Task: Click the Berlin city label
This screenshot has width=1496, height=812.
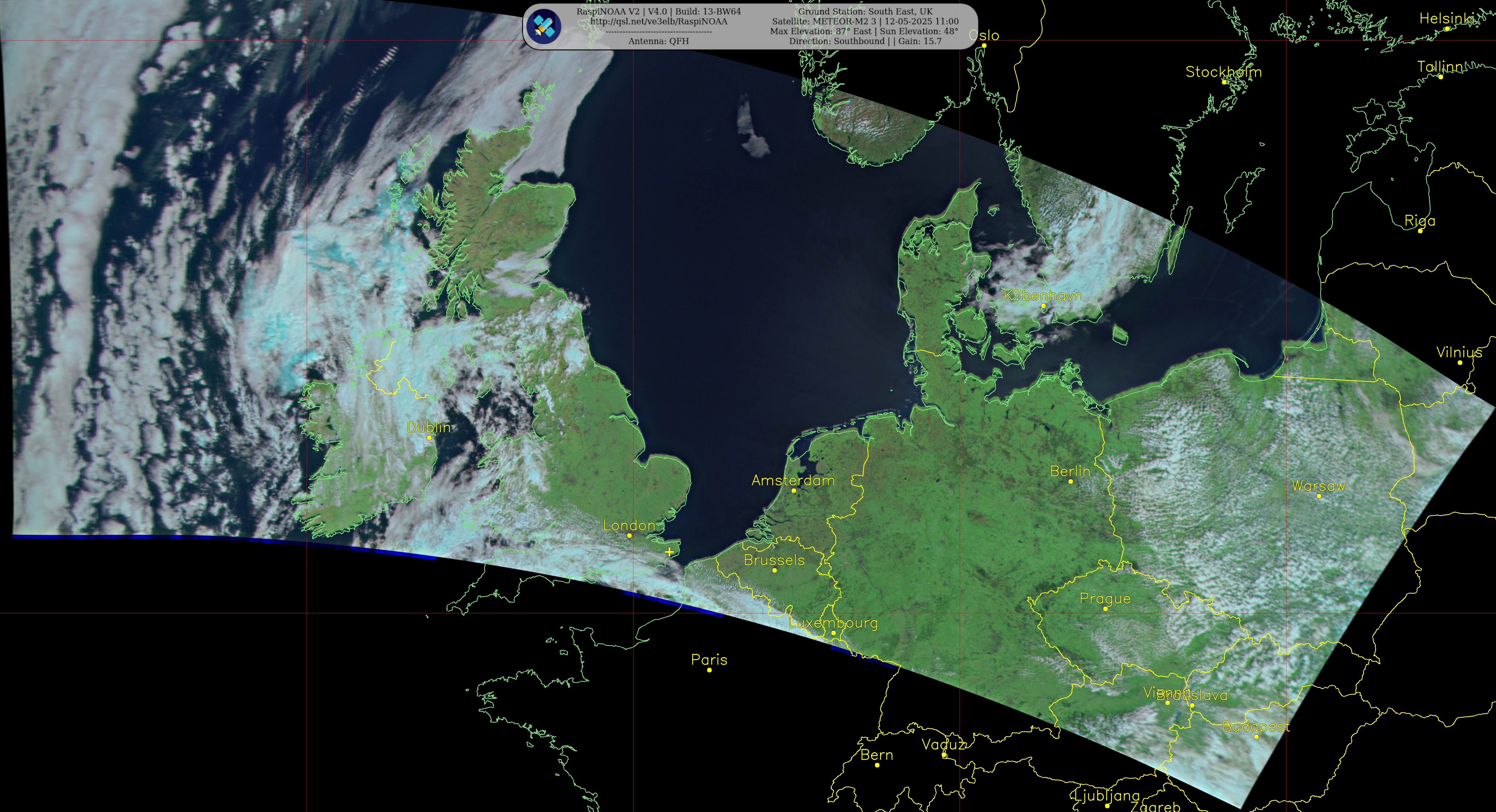Action: pyautogui.click(x=1070, y=472)
